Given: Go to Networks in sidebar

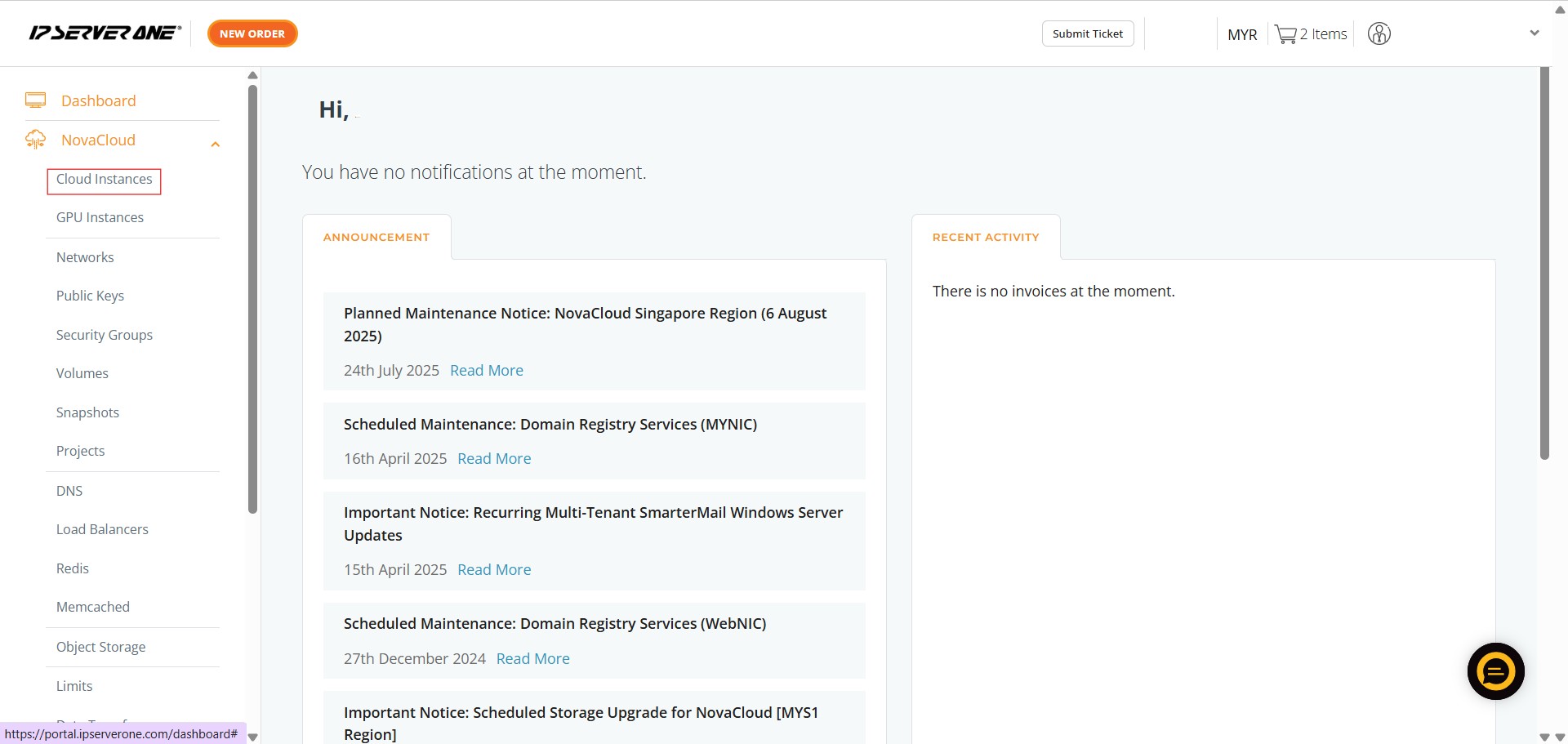Looking at the screenshot, I should [x=85, y=257].
